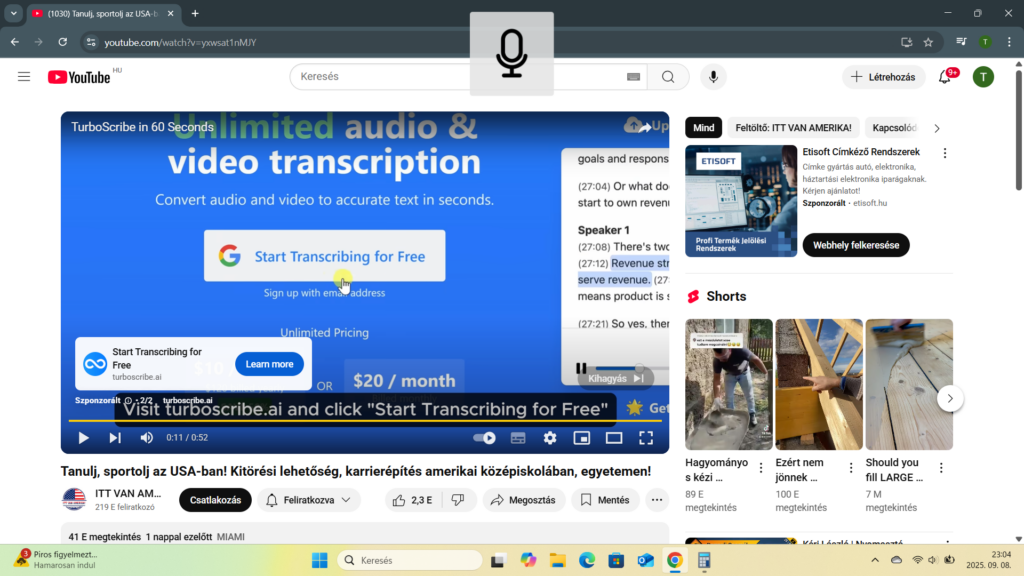
Task: Show hidden system tray icons
Action: click(875, 560)
